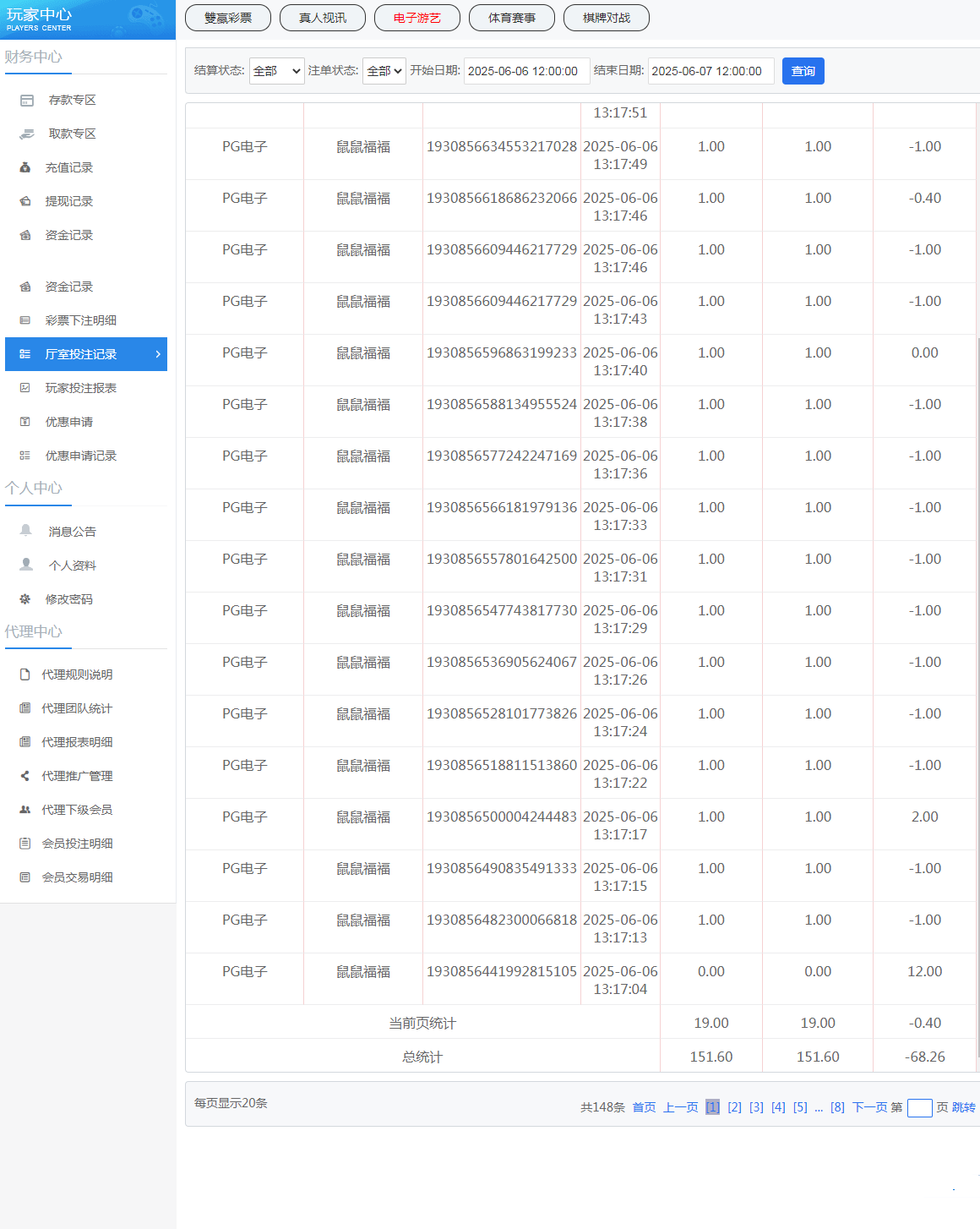Expand the 厅室投注记录 chevron arrow
The width and height of the screenshot is (980, 1229).
158,354
